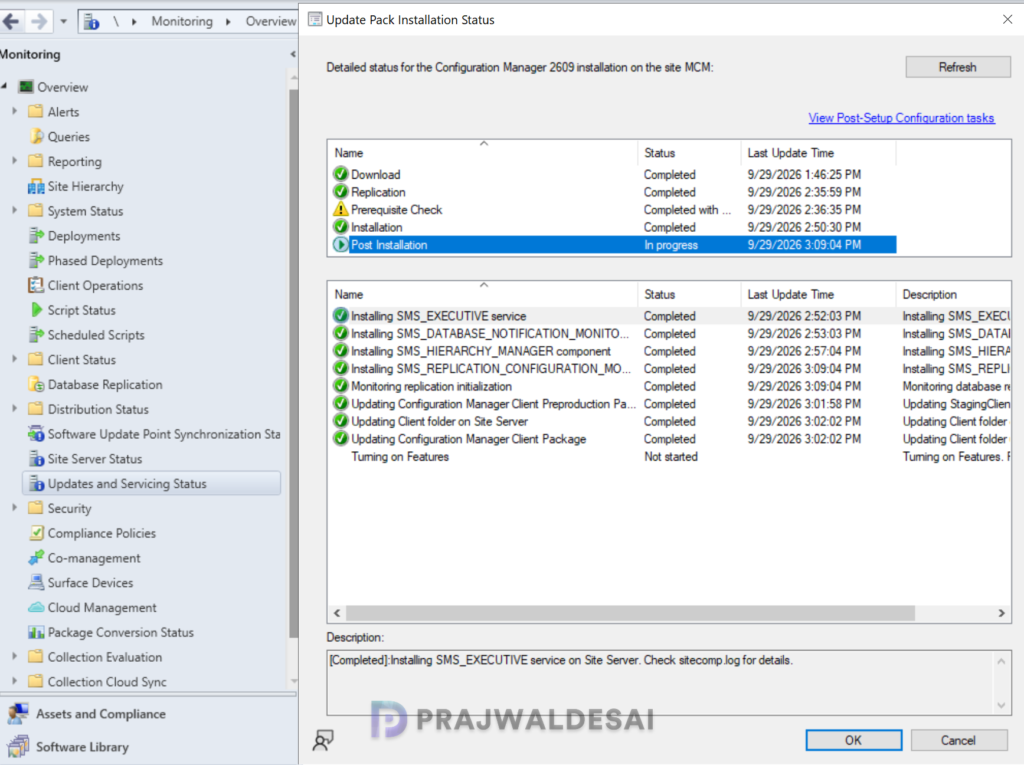
Task: Click the Client Operations icon
Action: 36,285
